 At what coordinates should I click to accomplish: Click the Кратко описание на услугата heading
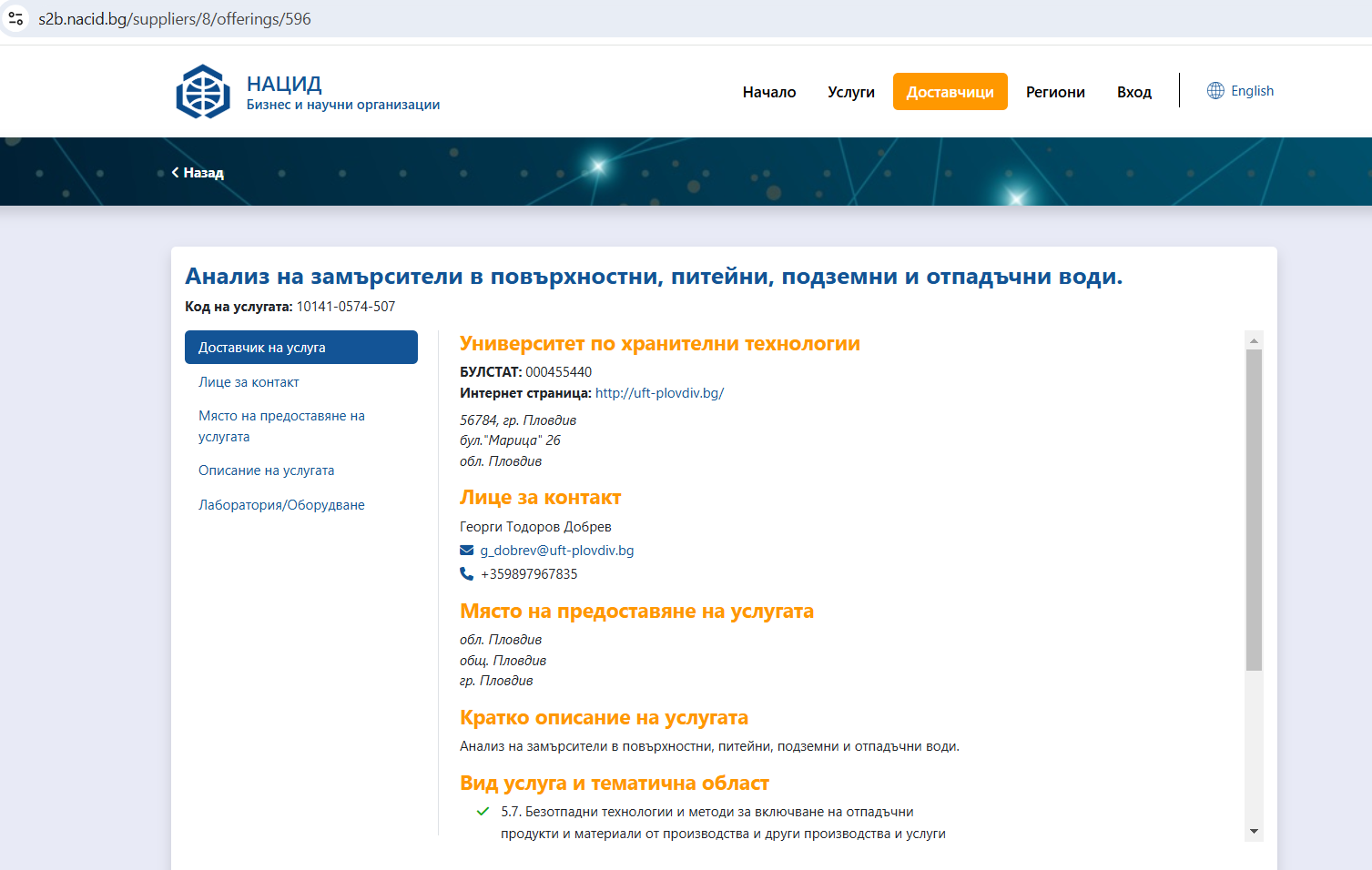(x=604, y=718)
